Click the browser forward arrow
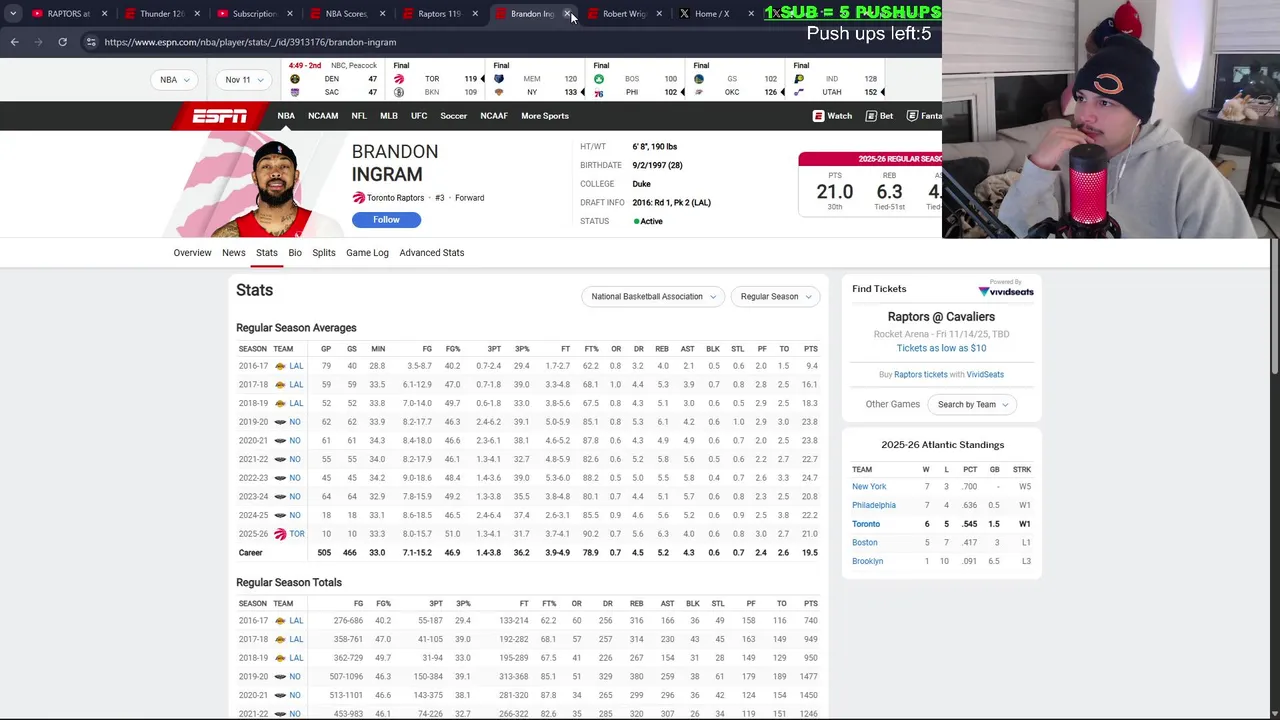1280x720 pixels. coord(38,42)
